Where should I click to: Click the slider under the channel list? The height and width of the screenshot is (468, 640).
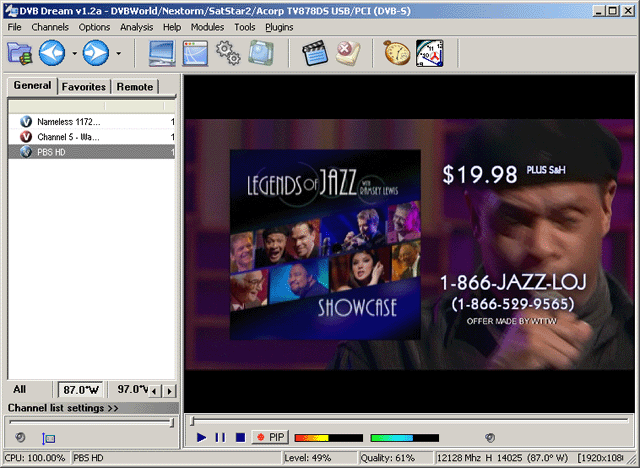pos(91,423)
